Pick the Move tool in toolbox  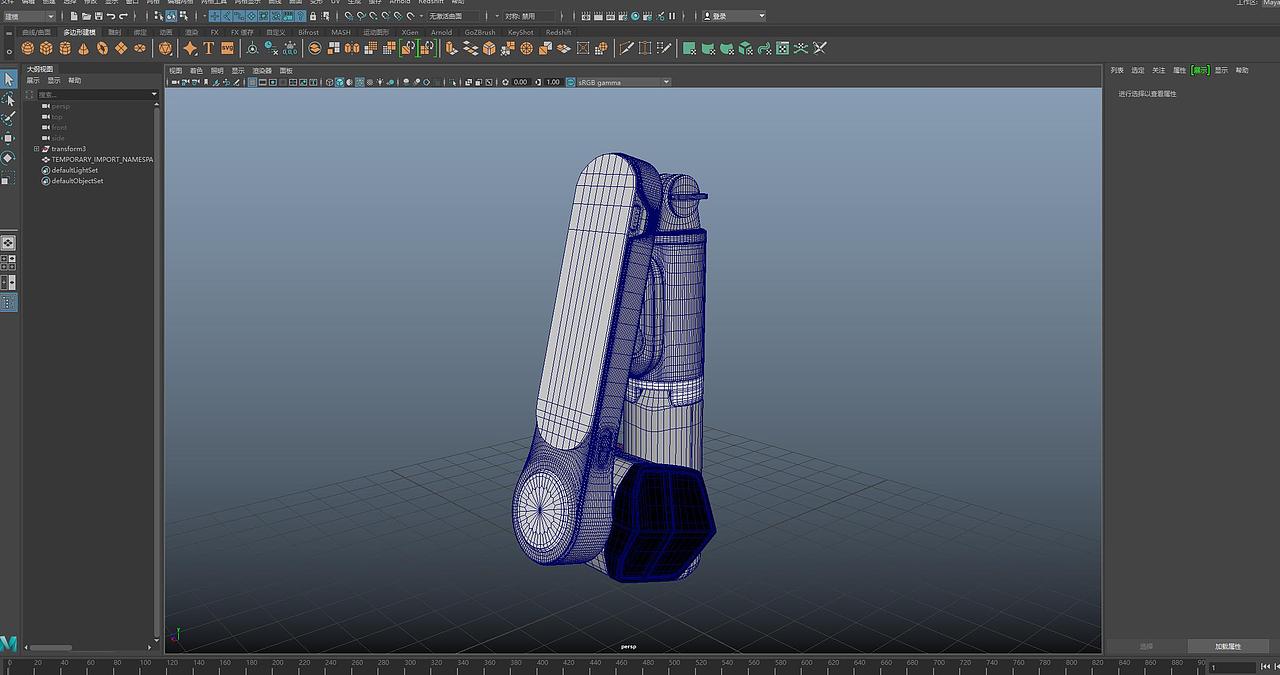(8, 138)
